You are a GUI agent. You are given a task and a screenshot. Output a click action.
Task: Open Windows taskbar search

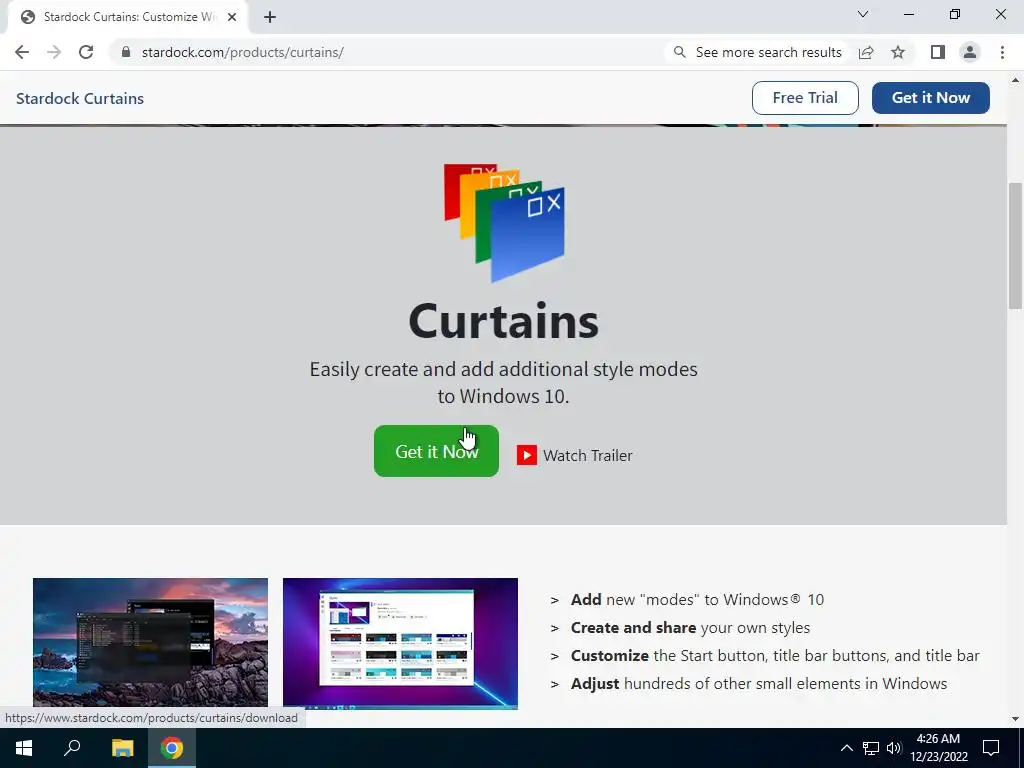click(x=72, y=748)
